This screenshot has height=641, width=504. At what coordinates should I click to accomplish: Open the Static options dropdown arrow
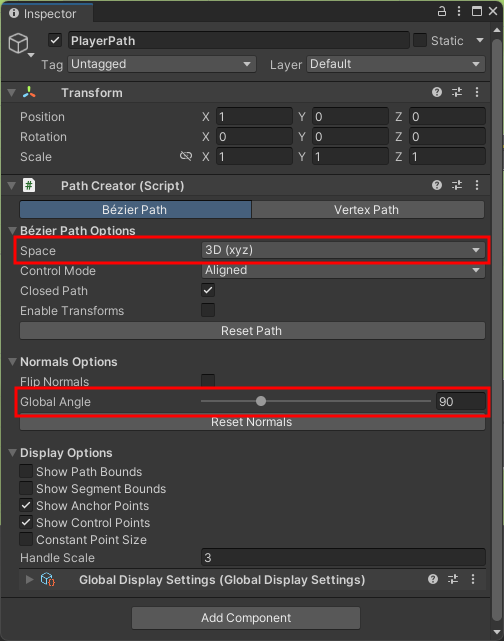tap(480, 40)
